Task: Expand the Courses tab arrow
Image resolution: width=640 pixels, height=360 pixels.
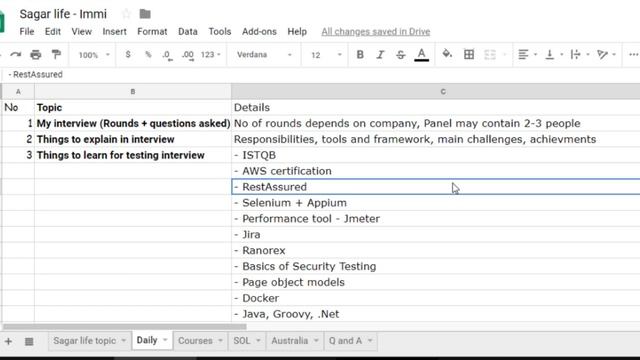Action: [x=220, y=340]
